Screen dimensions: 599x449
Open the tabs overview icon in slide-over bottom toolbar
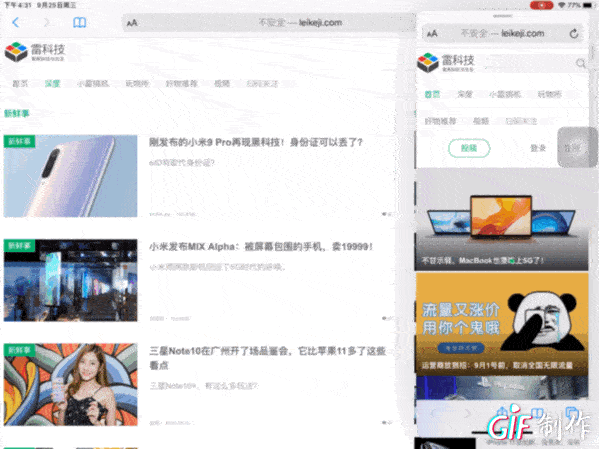pyautogui.click(x=571, y=413)
